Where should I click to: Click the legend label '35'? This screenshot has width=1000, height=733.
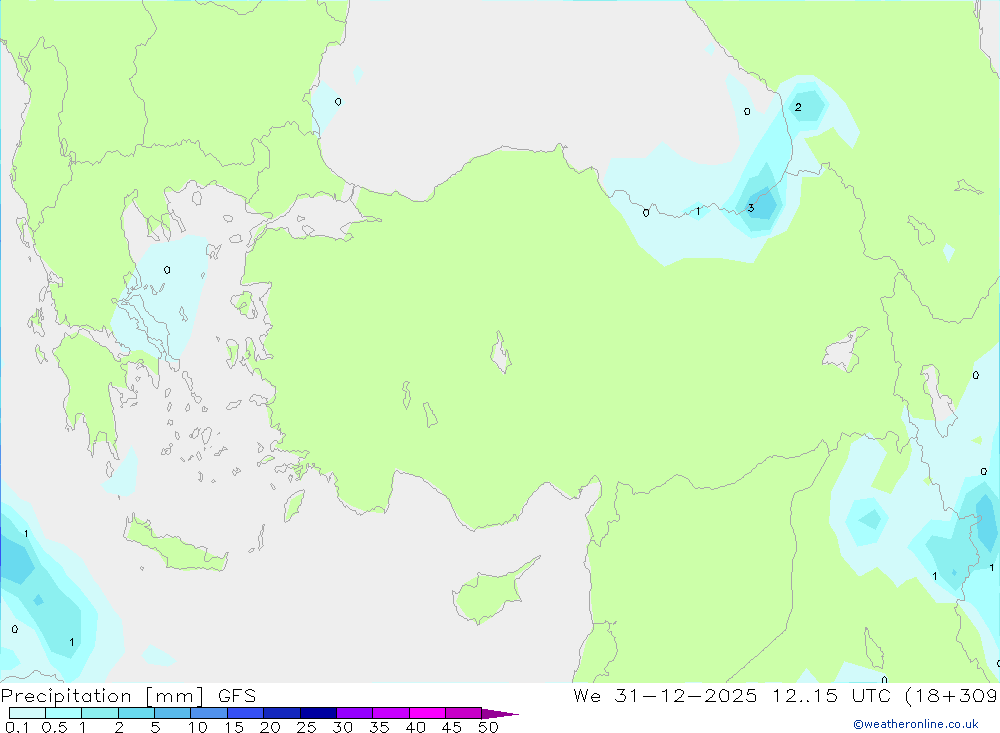[x=379, y=727]
